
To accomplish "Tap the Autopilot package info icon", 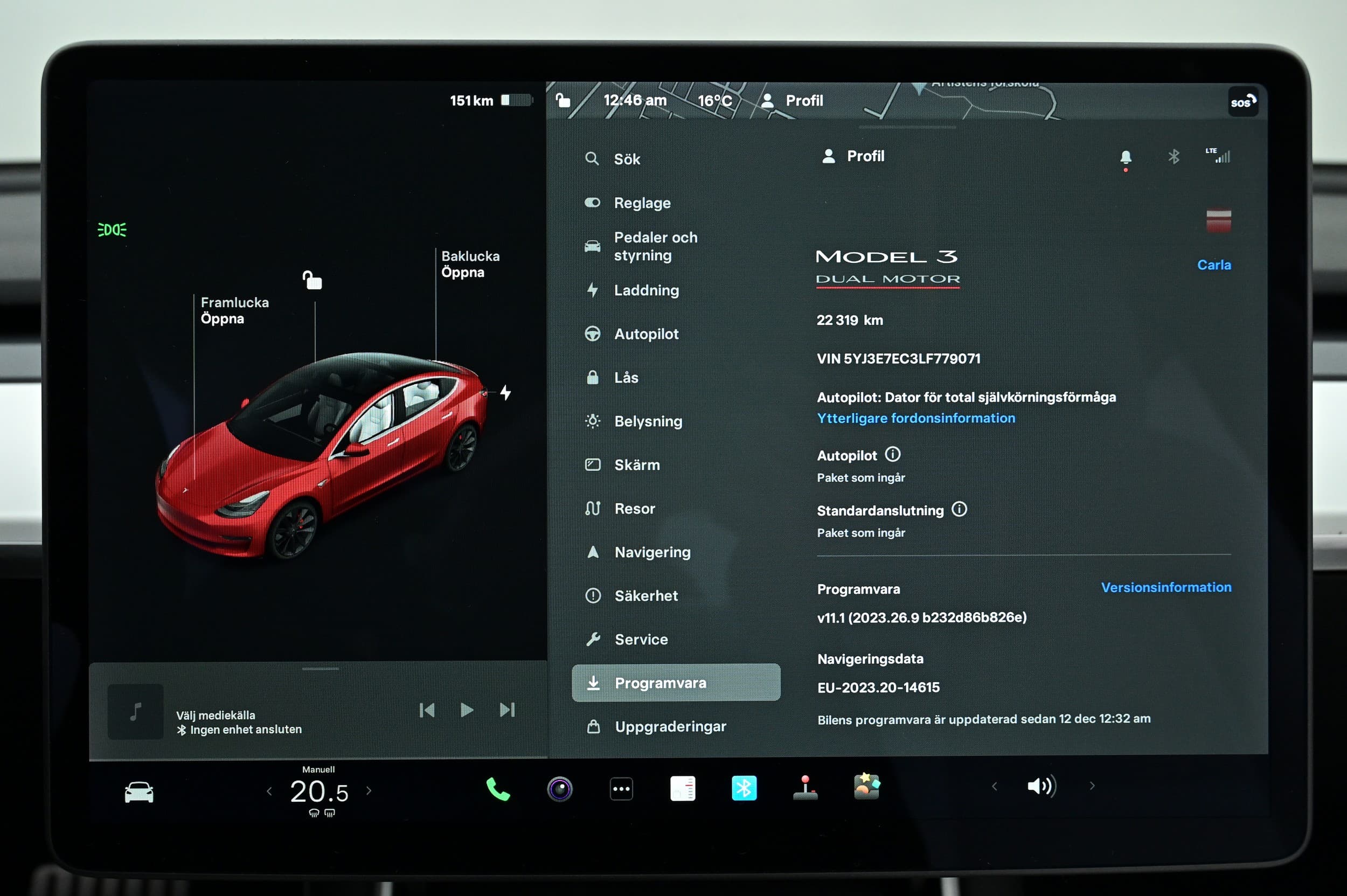I will click(x=892, y=454).
